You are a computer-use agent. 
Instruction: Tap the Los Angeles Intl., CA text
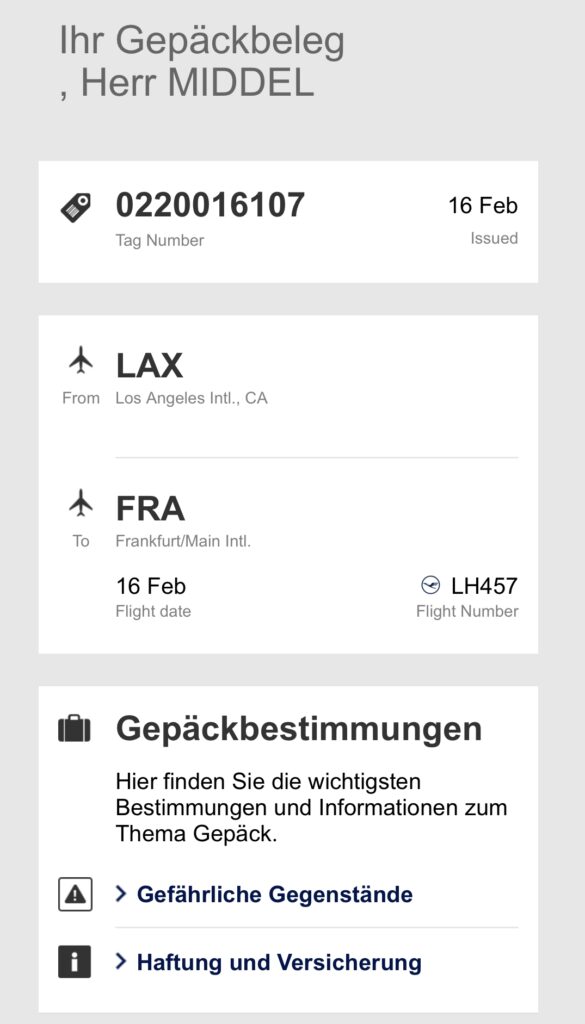point(191,398)
